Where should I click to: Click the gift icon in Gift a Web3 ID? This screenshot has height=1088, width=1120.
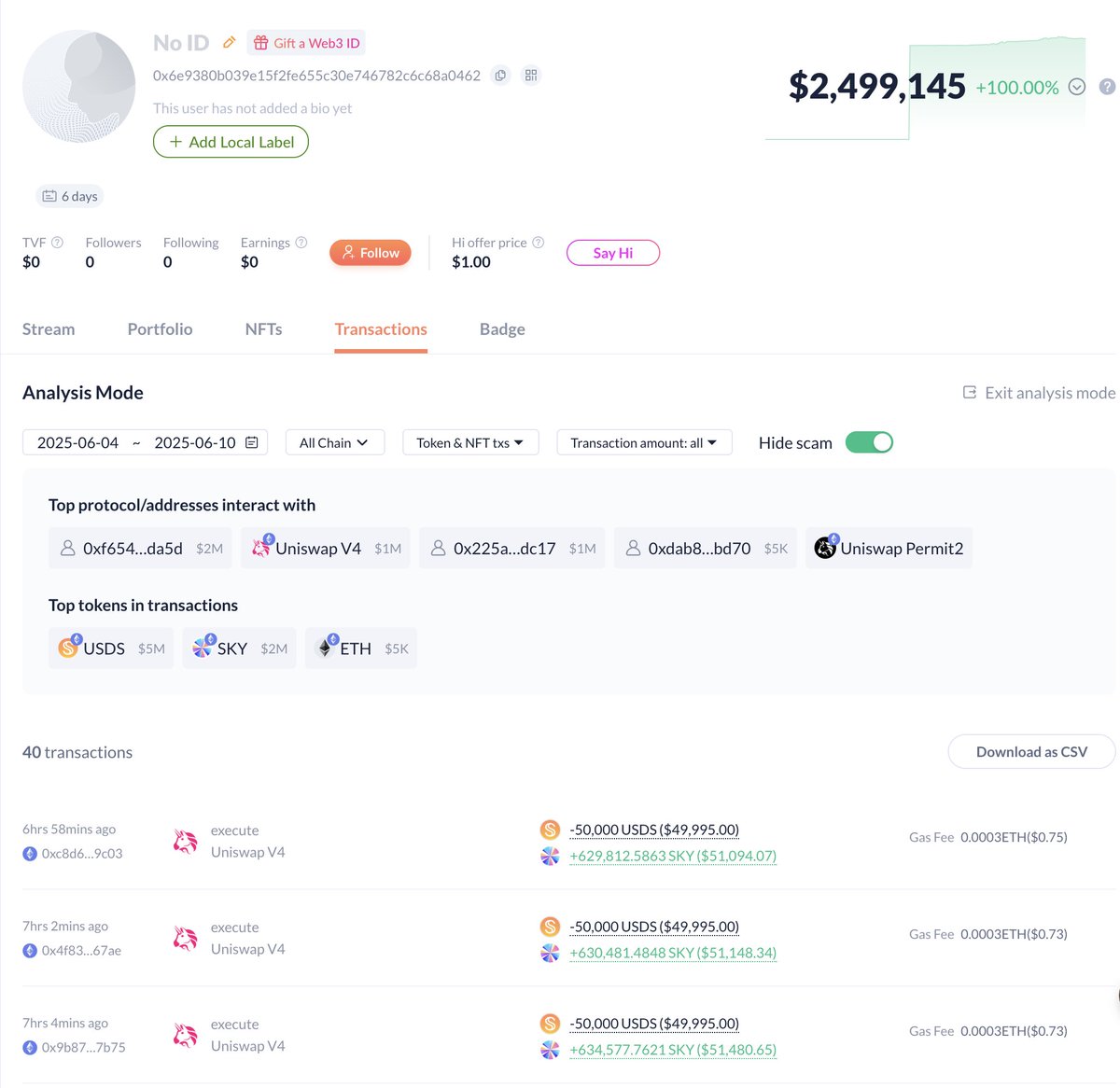click(x=261, y=43)
